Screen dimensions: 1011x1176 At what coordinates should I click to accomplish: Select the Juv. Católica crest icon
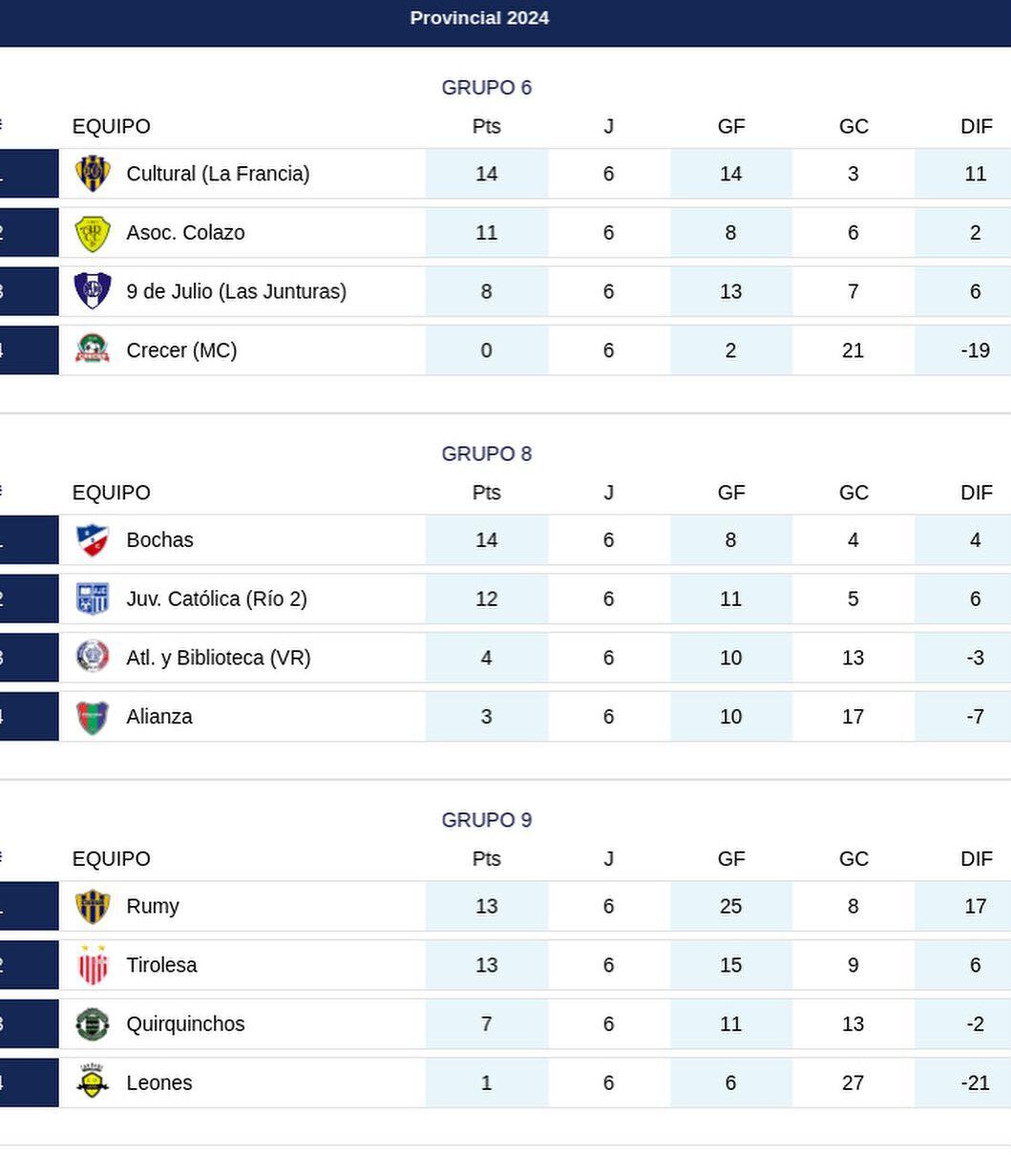(93, 599)
